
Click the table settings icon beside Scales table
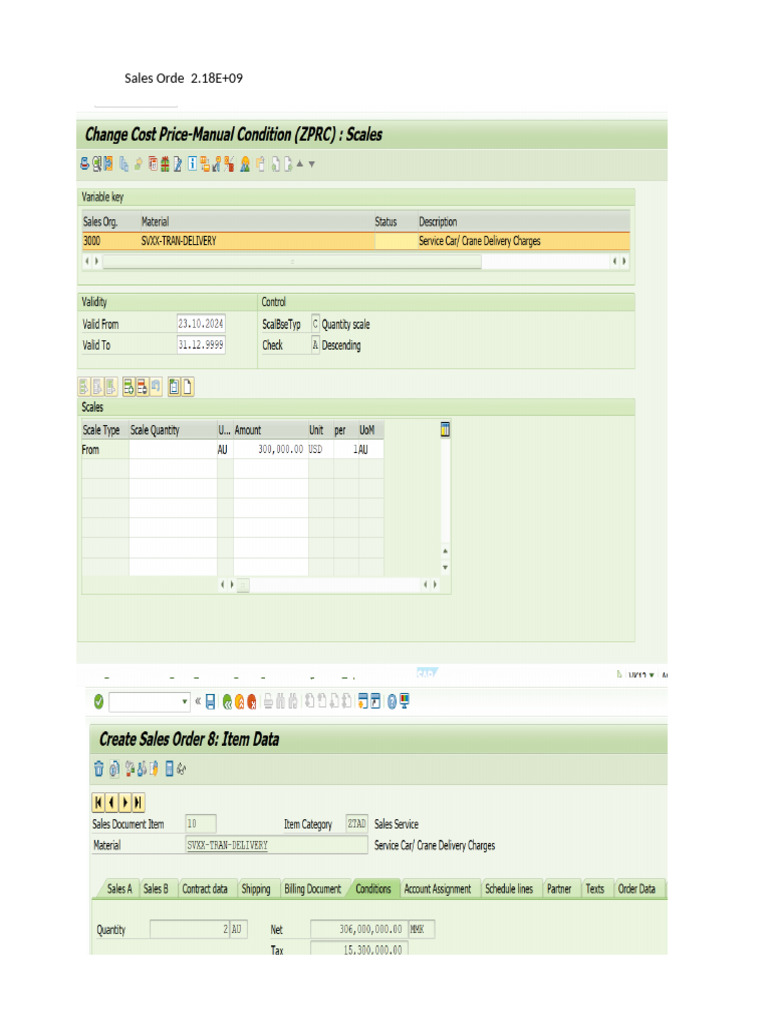445,430
